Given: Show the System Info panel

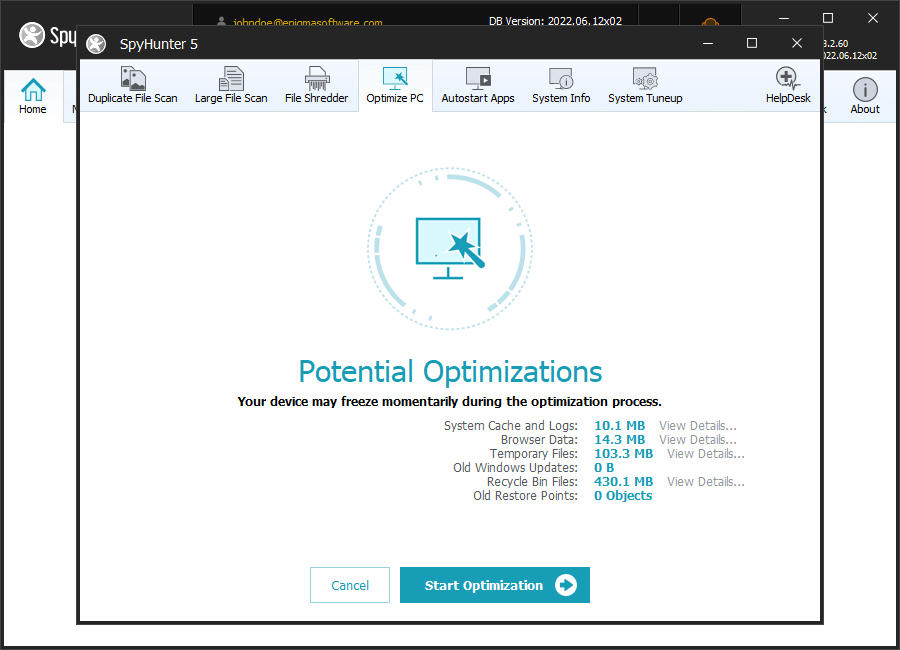Looking at the screenshot, I should pos(561,86).
